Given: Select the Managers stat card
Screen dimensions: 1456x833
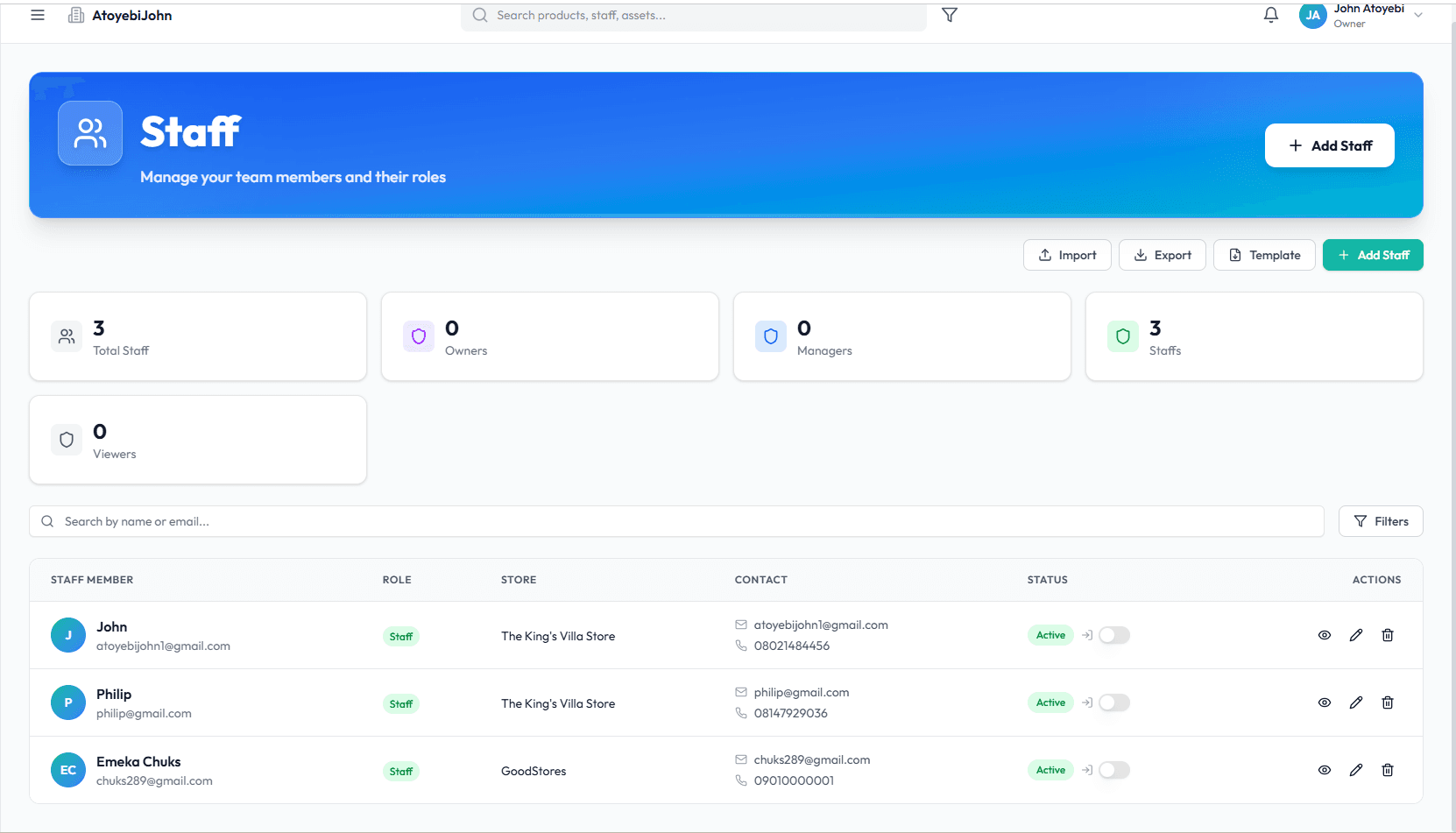Looking at the screenshot, I should point(901,336).
